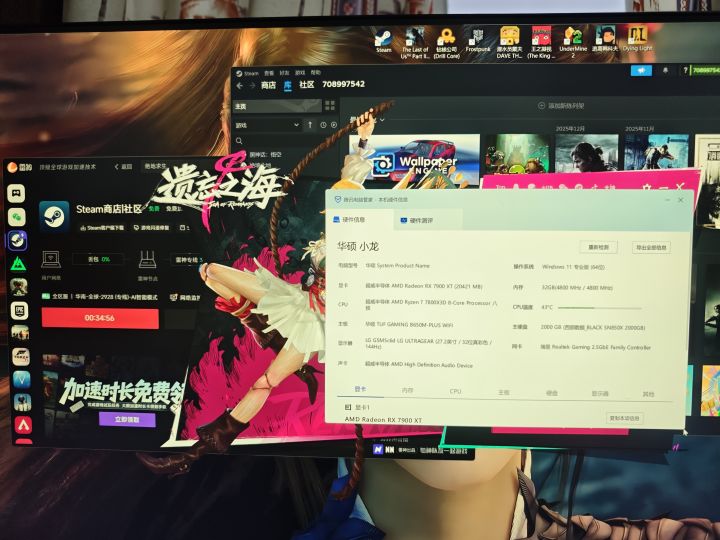Viewport: 720px width, 540px height.
Task: Select the 其他 detail tab in hardware window
Action: click(648, 394)
